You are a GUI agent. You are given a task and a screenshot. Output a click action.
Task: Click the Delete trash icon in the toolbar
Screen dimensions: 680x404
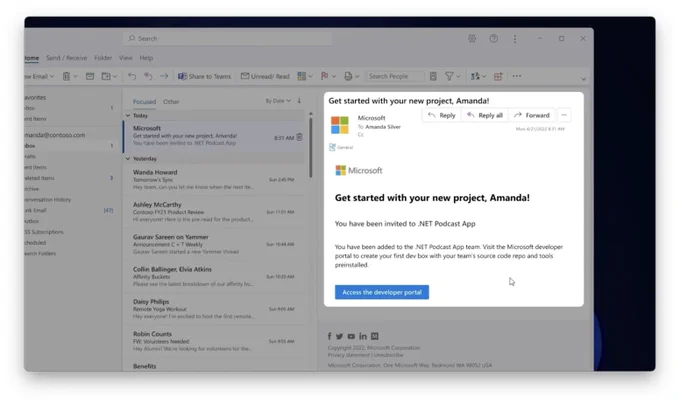point(66,76)
